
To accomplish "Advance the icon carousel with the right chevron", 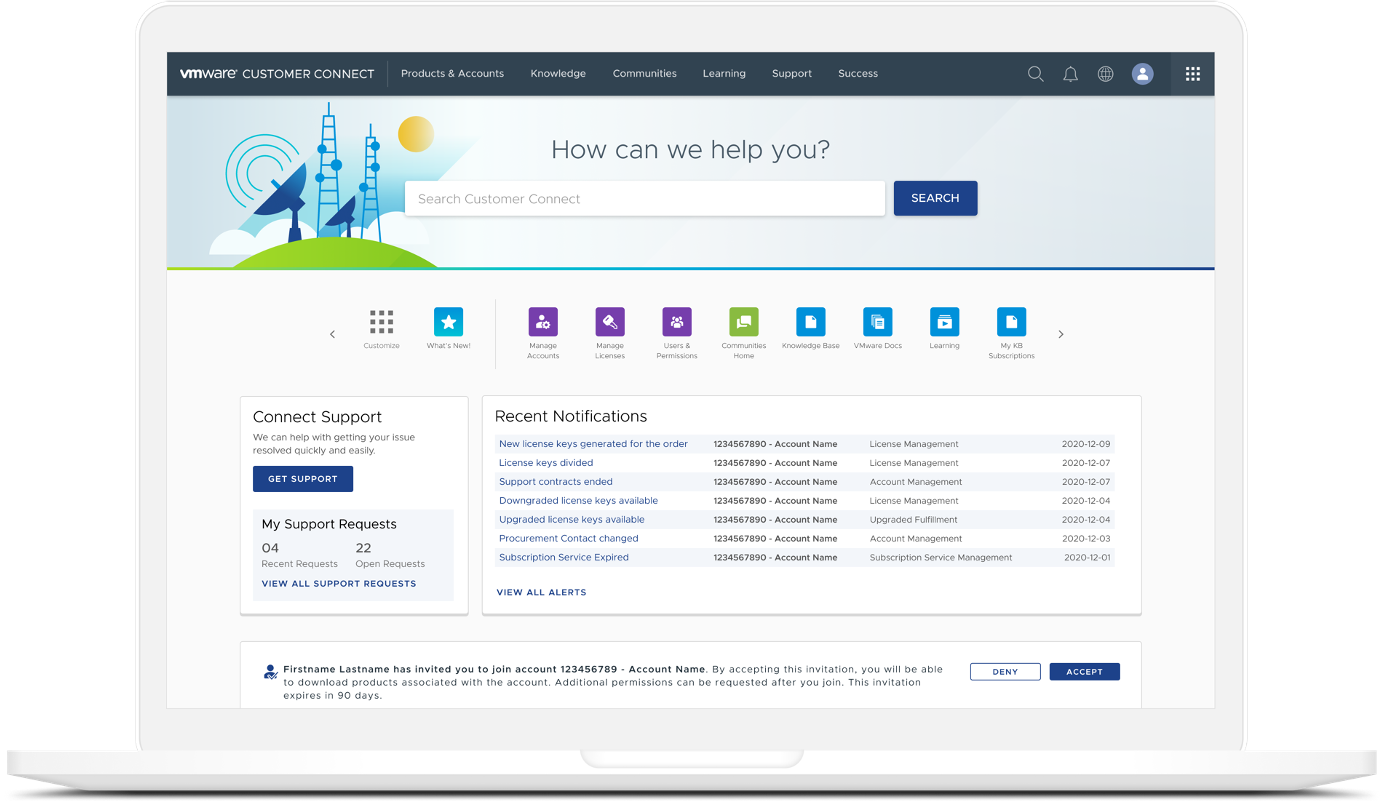I will [x=1060, y=333].
